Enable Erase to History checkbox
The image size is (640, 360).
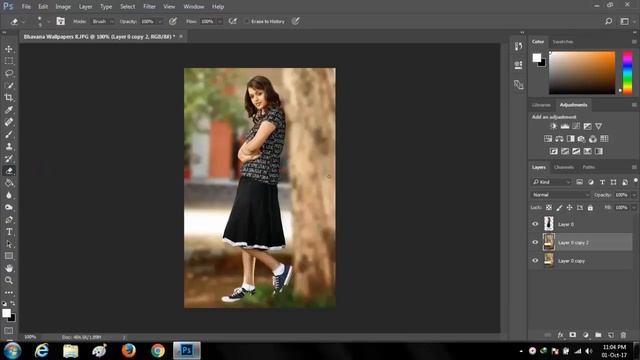click(247, 21)
